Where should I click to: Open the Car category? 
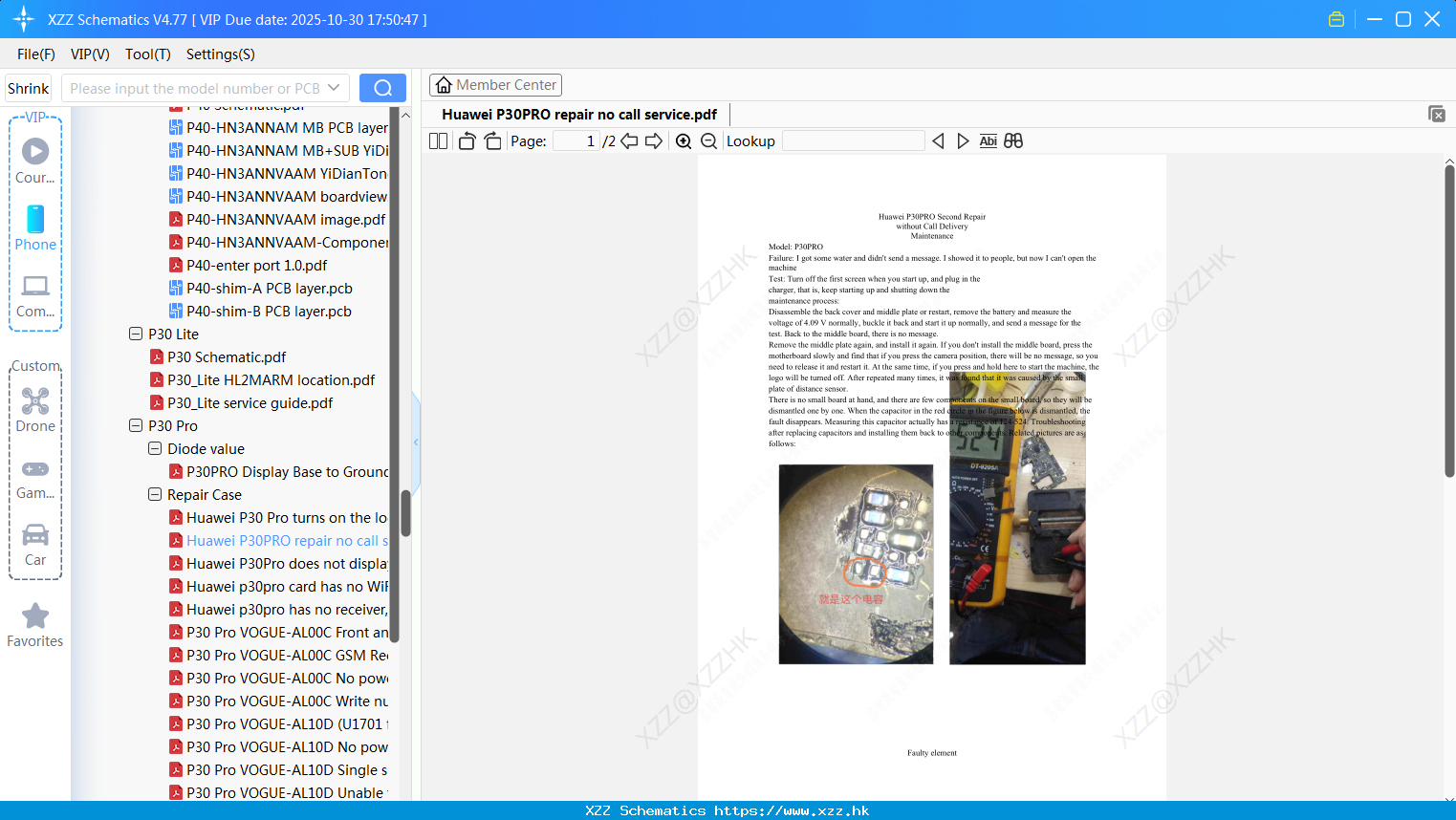click(x=35, y=545)
